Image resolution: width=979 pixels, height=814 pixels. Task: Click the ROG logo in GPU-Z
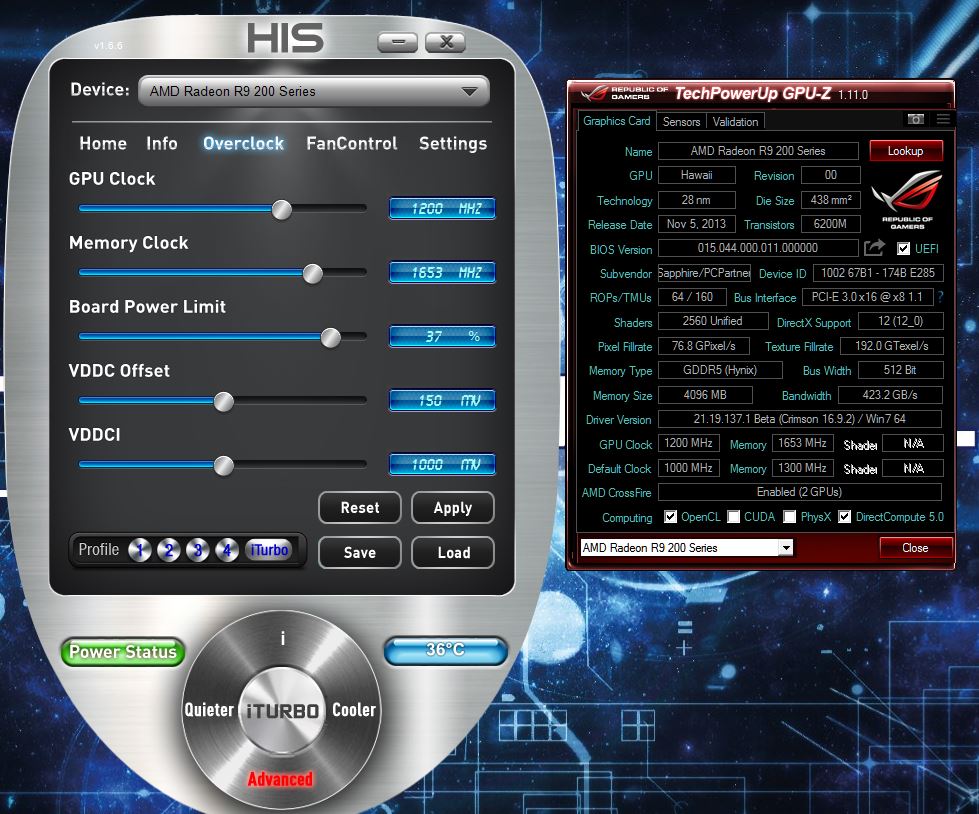[x=907, y=198]
